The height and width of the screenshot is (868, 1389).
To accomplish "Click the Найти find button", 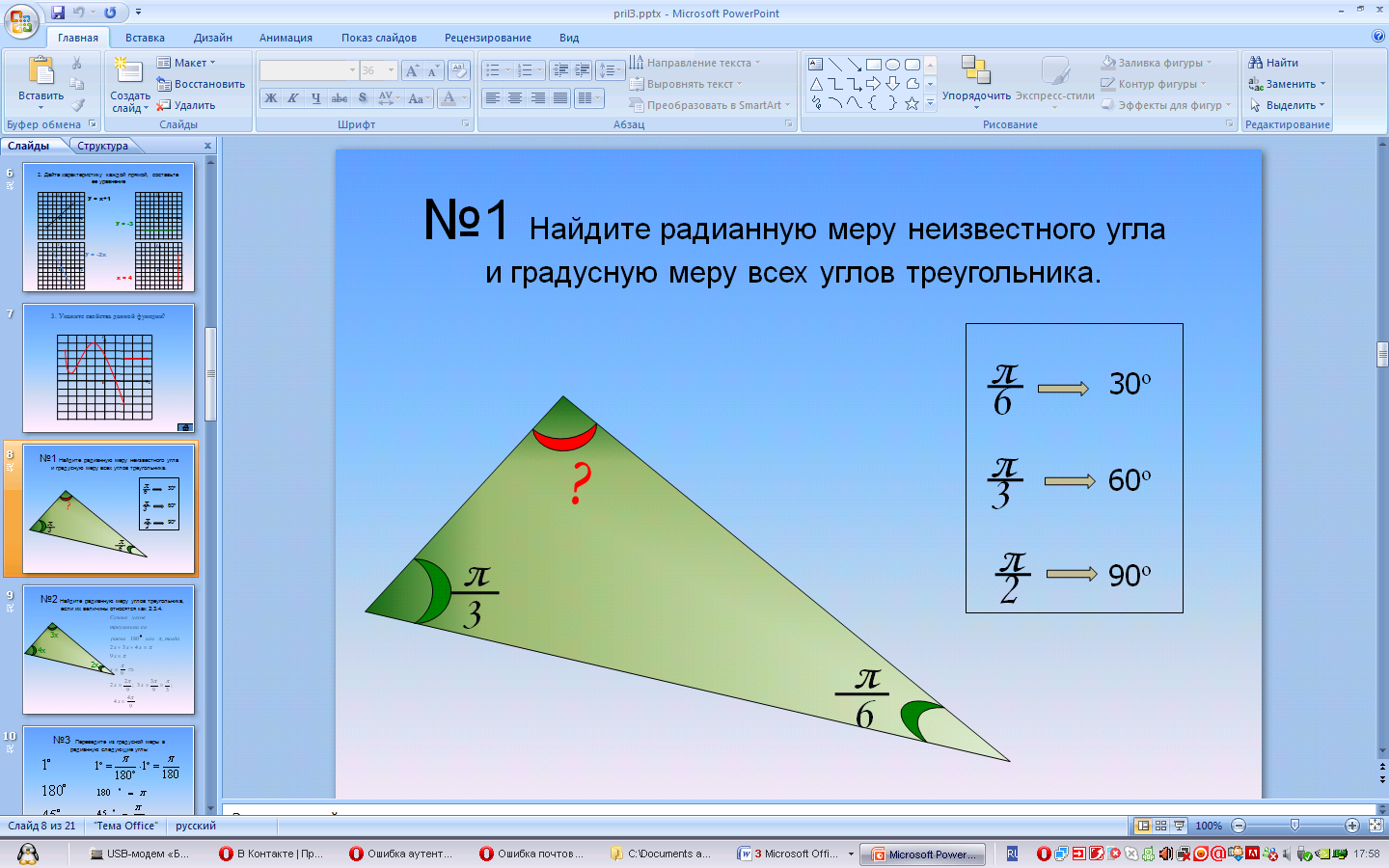I will tap(1274, 63).
